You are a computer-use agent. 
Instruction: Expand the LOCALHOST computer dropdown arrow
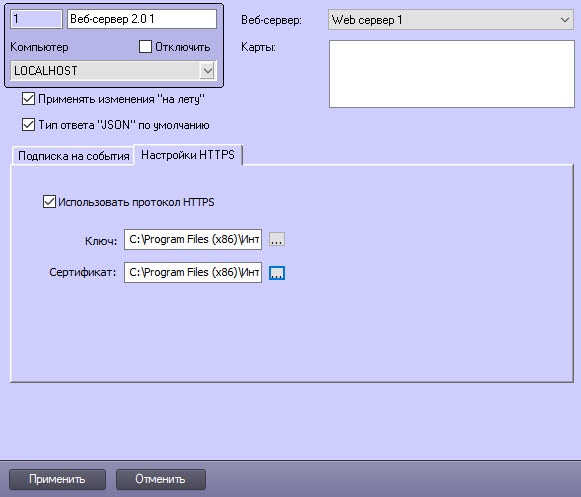click(x=207, y=70)
